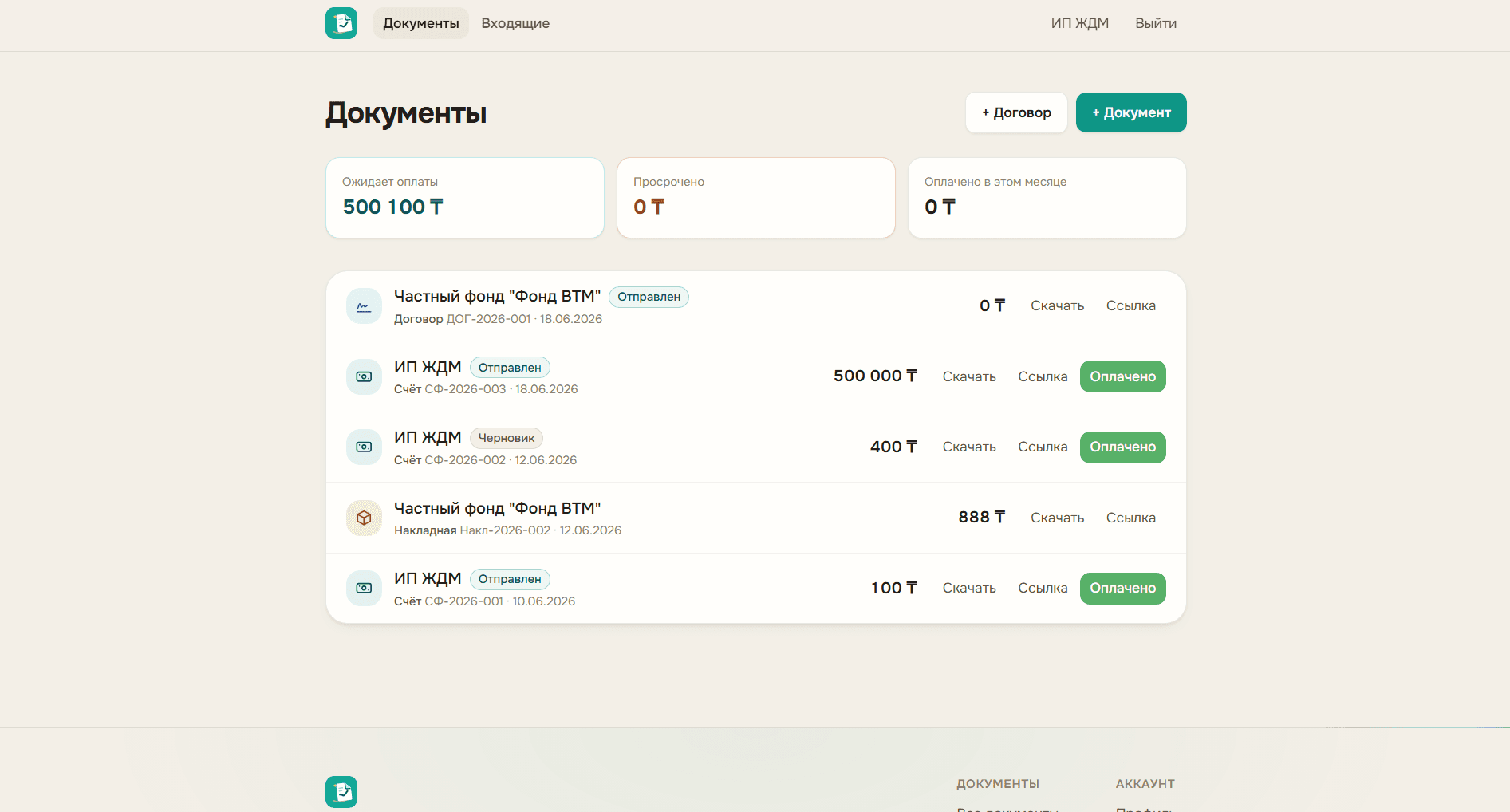Mark invoice СФ-2026-001 as Оплачено
The width and height of the screenshot is (1510, 812).
click(x=1123, y=589)
